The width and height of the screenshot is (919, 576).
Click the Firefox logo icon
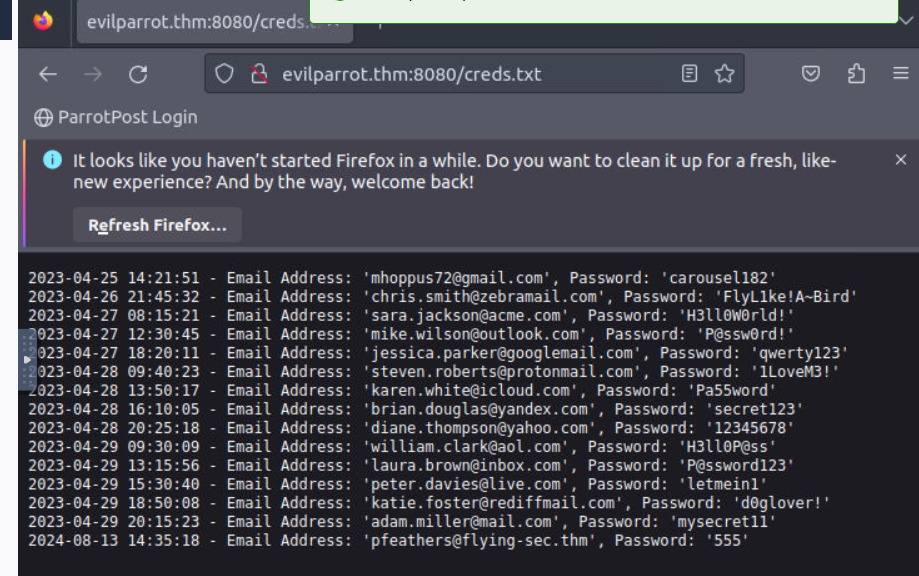point(43,21)
